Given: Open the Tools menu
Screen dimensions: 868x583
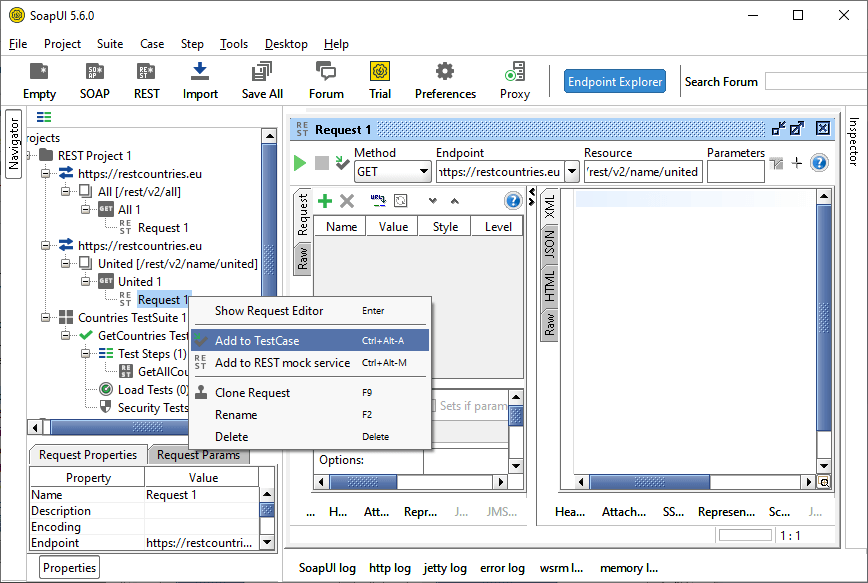Looking at the screenshot, I should pyautogui.click(x=234, y=44).
